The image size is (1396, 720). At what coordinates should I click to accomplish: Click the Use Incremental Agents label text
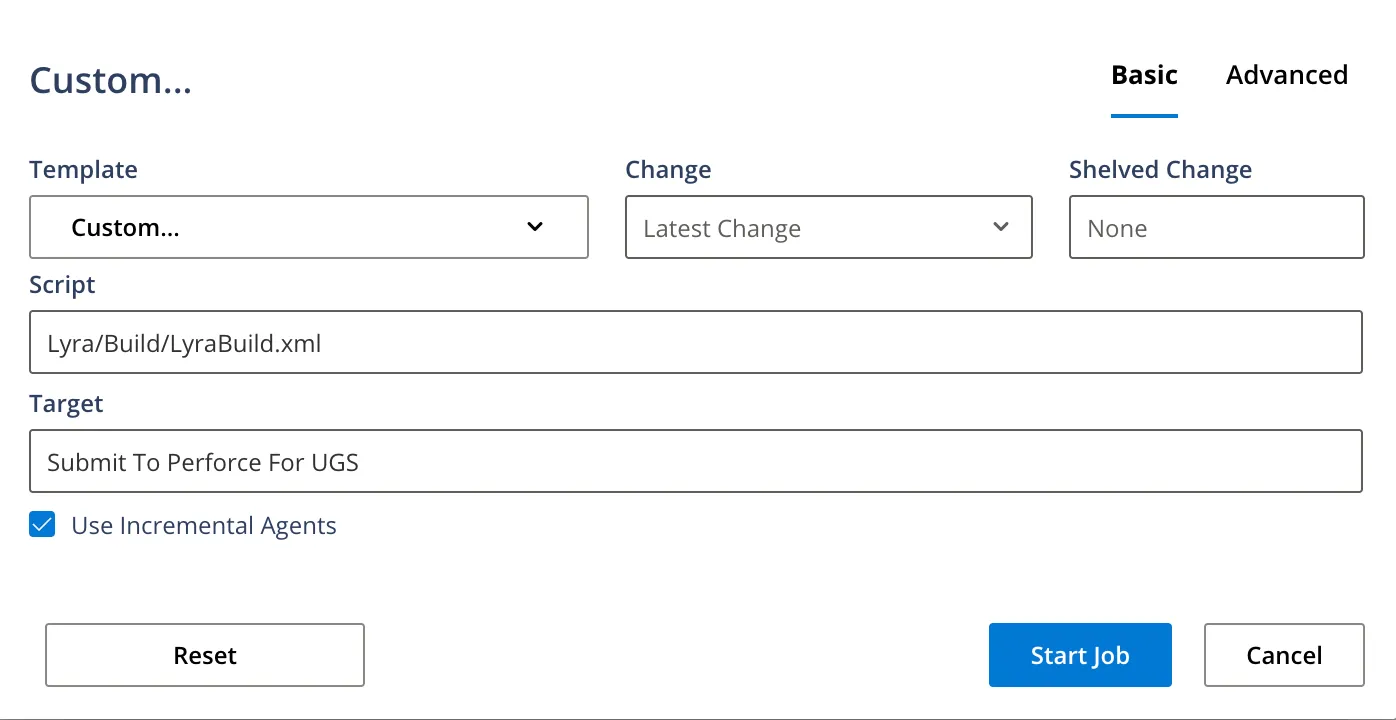(204, 526)
